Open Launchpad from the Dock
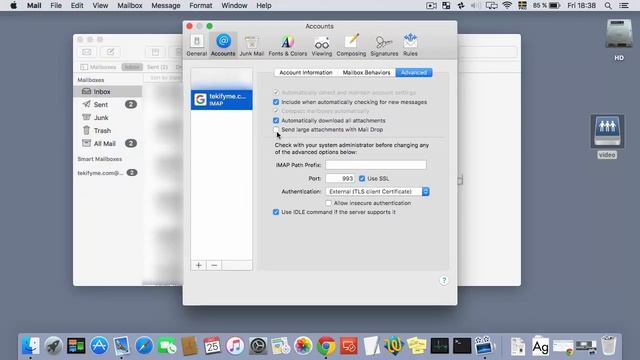Viewport: 640px width, 360px height. pyautogui.click(x=53, y=346)
